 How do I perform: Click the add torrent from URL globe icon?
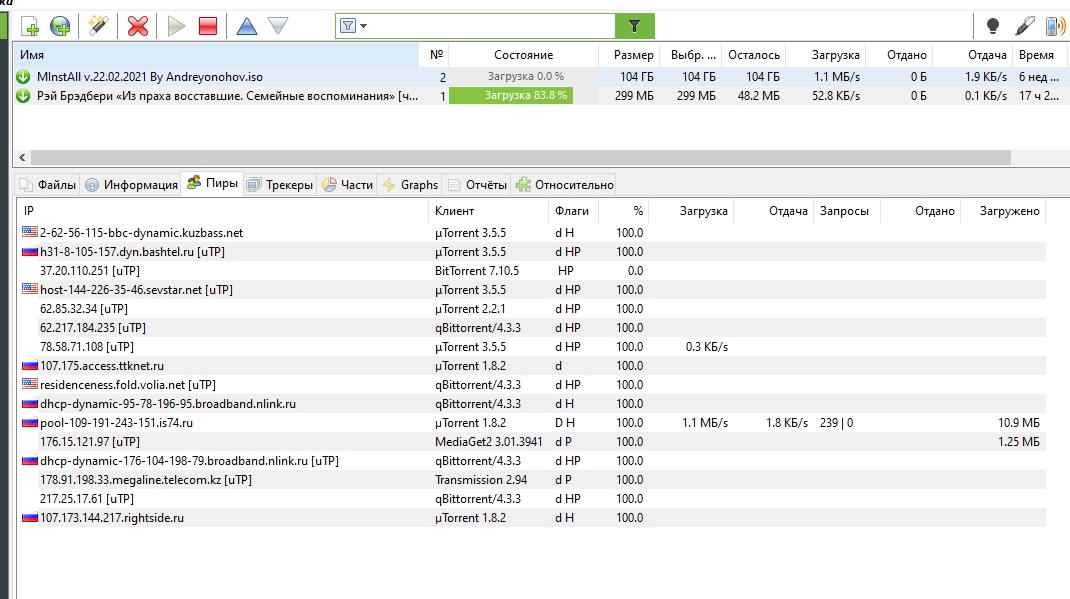pyautogui.click(x=61, y=26)
